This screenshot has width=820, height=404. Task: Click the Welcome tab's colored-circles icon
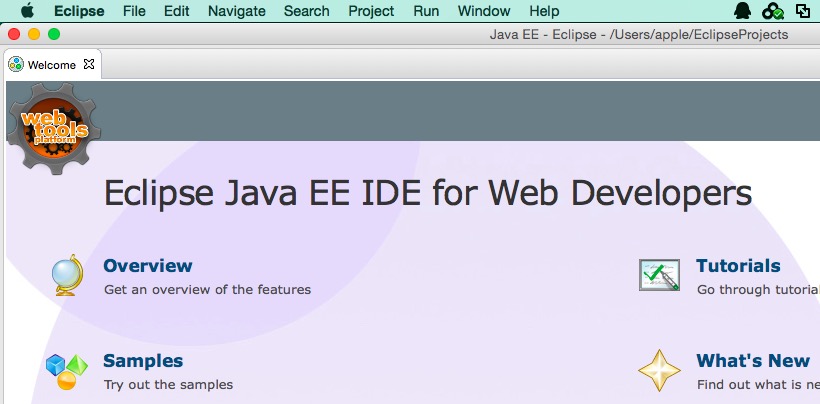coord(16,64)
